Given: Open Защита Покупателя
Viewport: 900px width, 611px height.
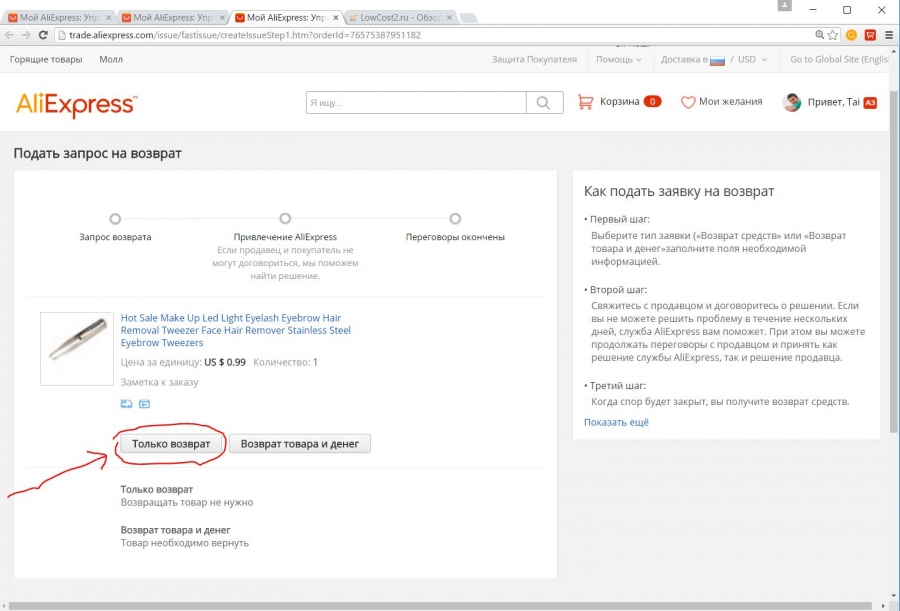Looking at the screenshot, I should pos(534,59).
